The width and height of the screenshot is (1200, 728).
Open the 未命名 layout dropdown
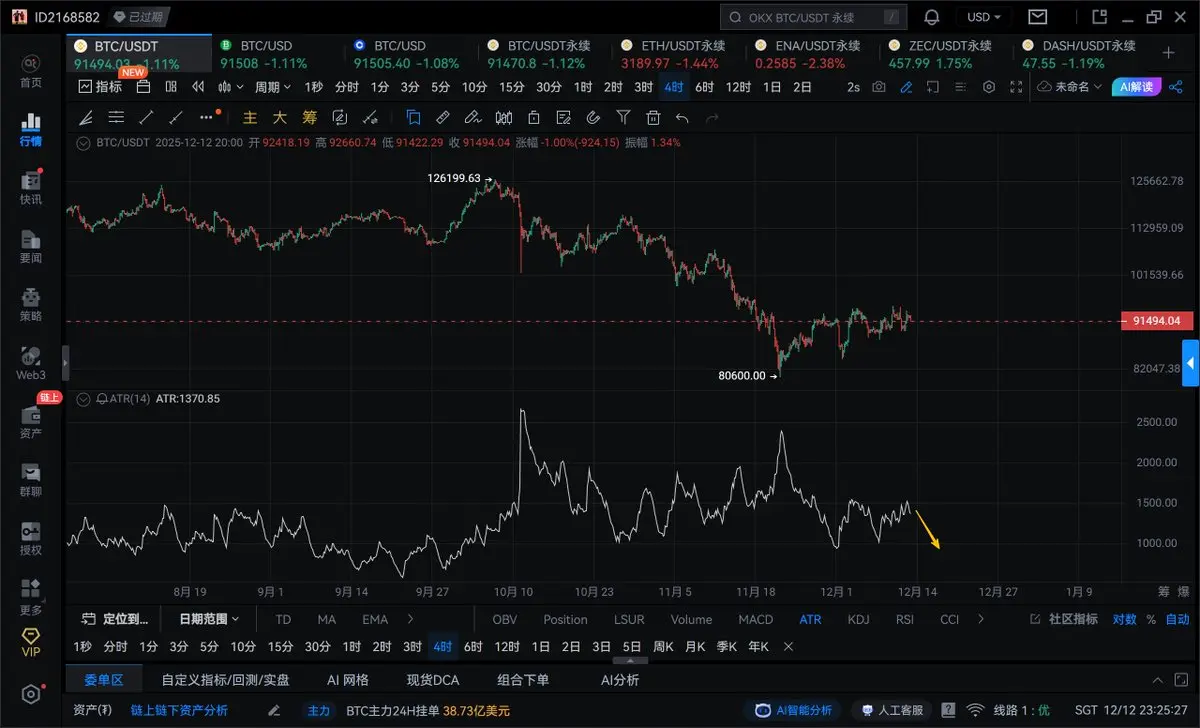pos(1070,87)
